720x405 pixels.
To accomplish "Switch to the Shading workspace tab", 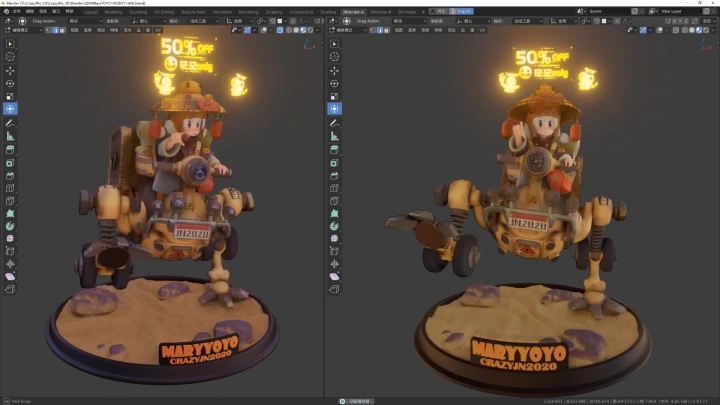I will [x=328, y=12].
